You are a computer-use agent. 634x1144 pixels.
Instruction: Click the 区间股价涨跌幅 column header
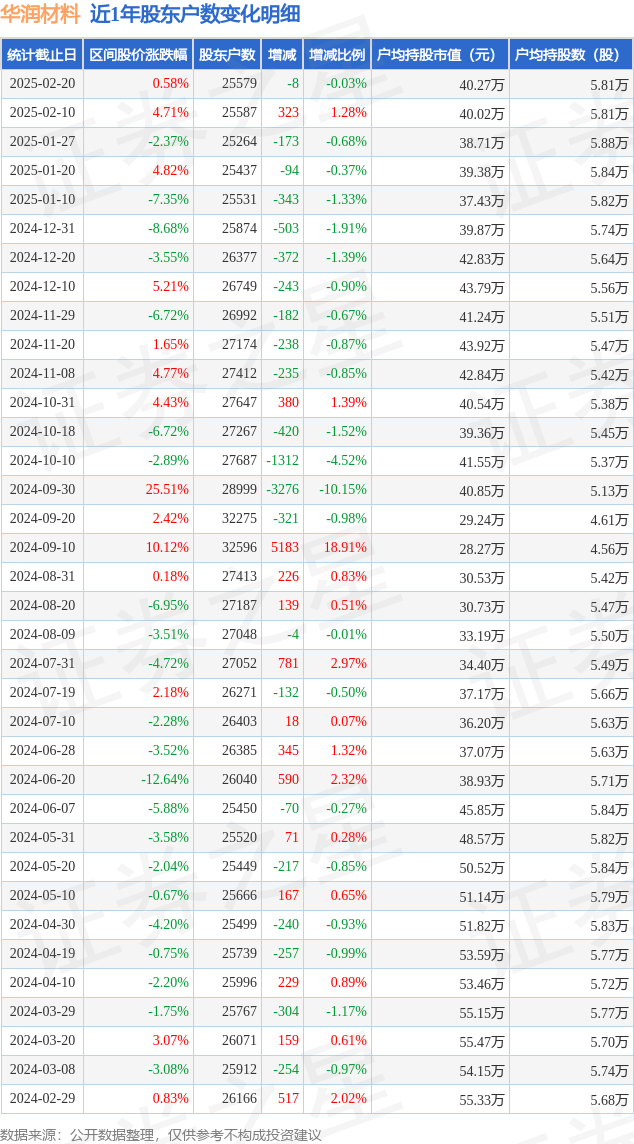point(139,55)
